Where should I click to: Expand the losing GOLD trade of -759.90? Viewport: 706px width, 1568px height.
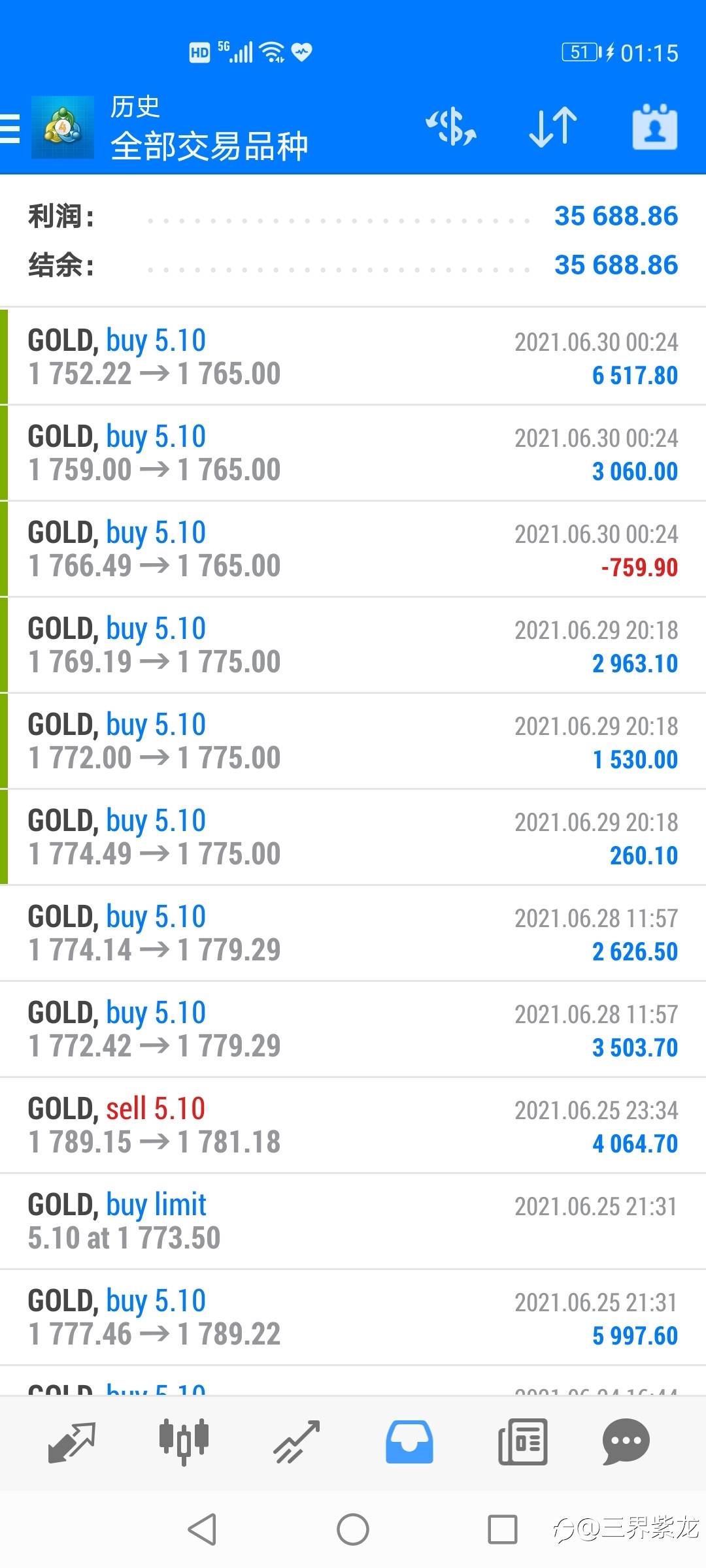pyautogui.click(x=353, y=549)
